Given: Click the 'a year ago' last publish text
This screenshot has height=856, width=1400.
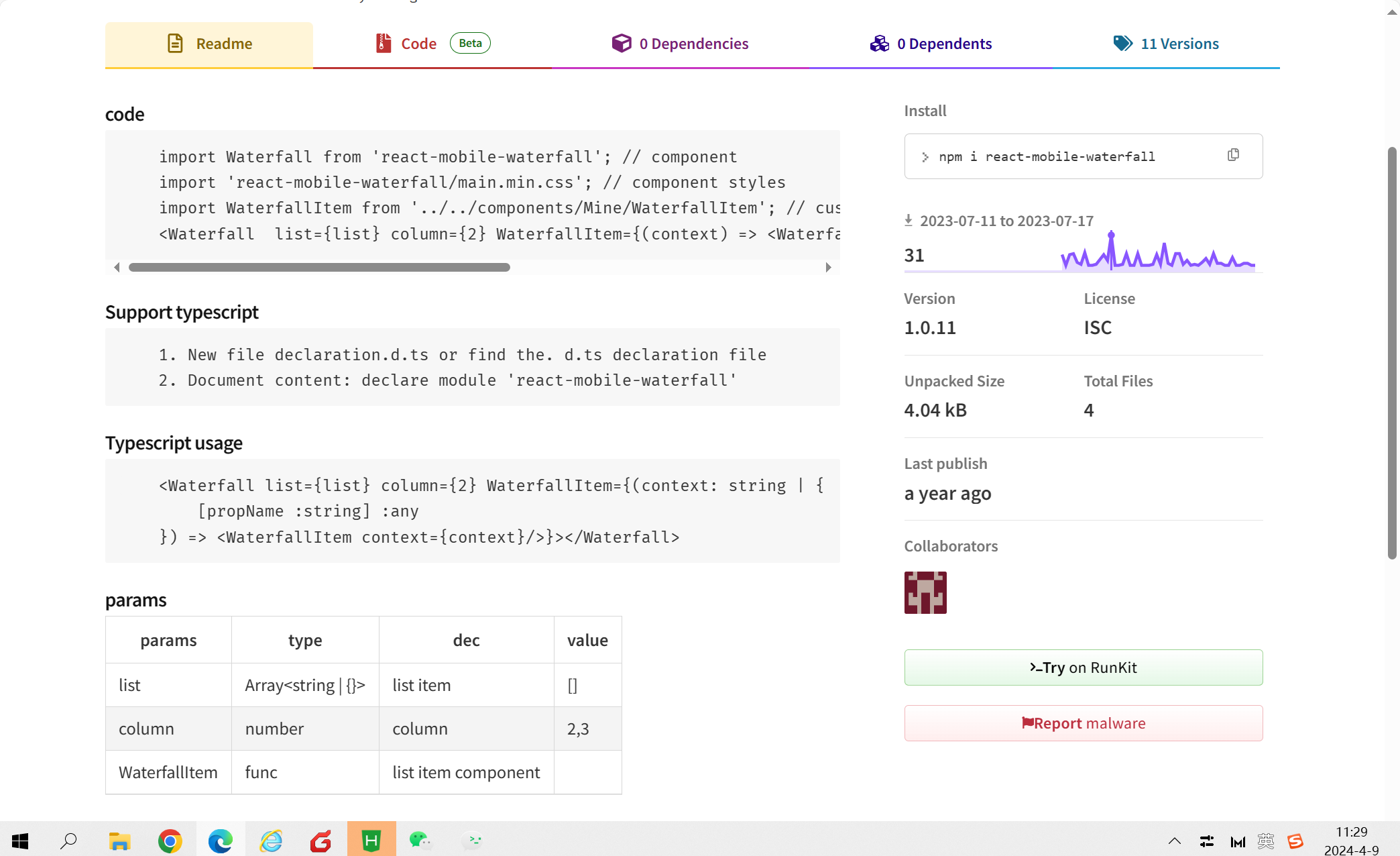Looking at the screenshot, I should [947, 493].
